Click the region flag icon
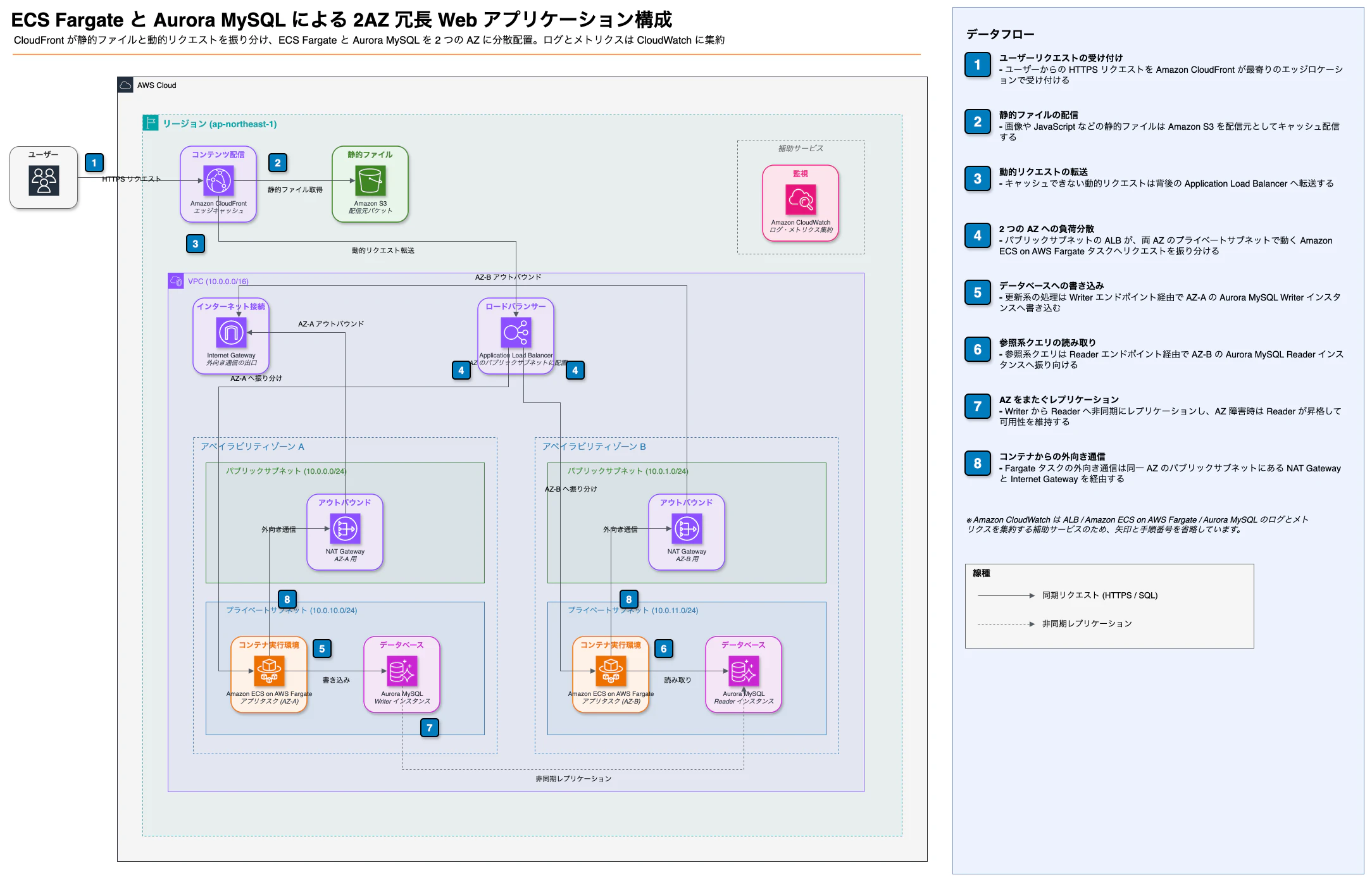Viewport: 1372px width, 882px height. tap(151, 123)
